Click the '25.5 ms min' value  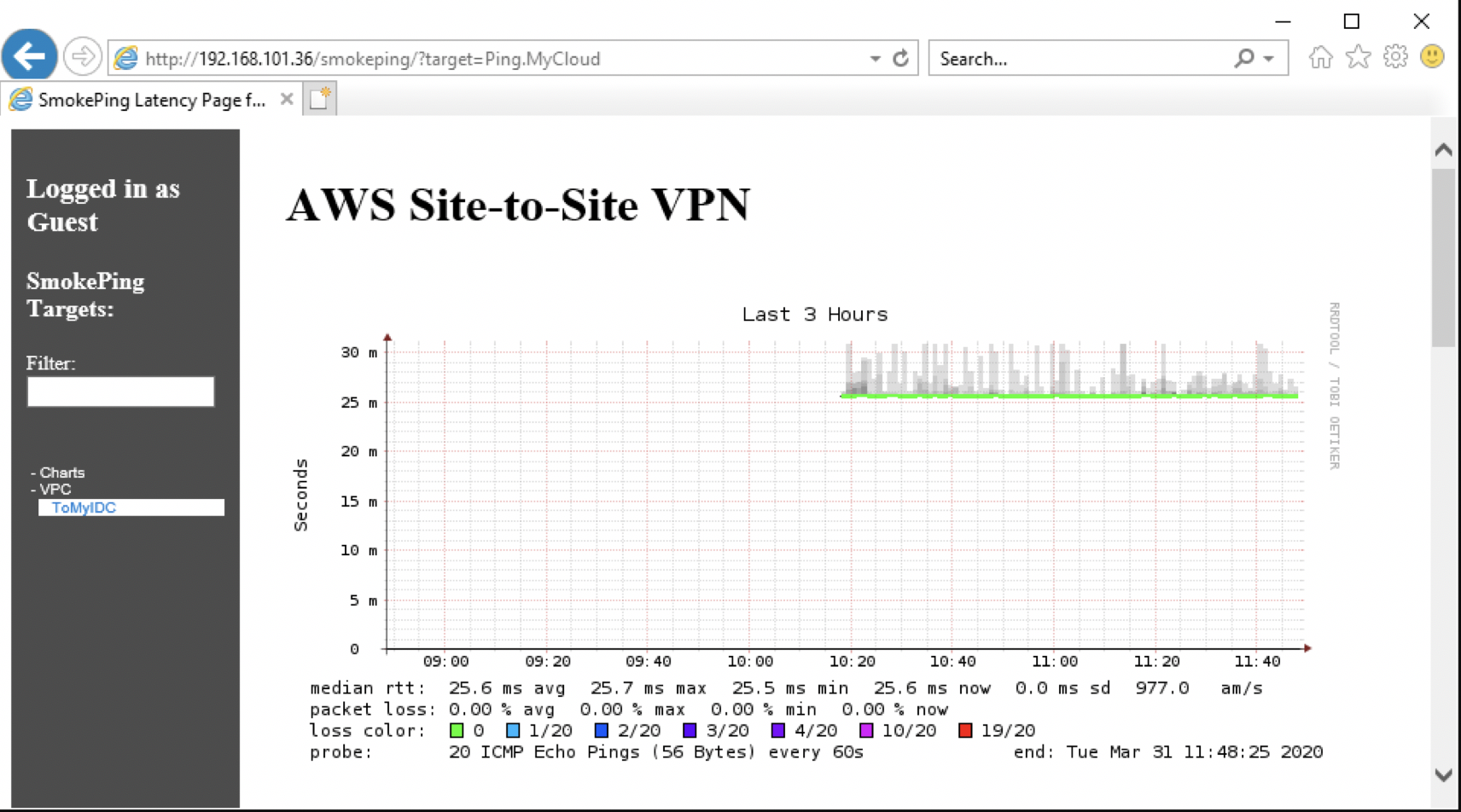click(x=790, y=688)
